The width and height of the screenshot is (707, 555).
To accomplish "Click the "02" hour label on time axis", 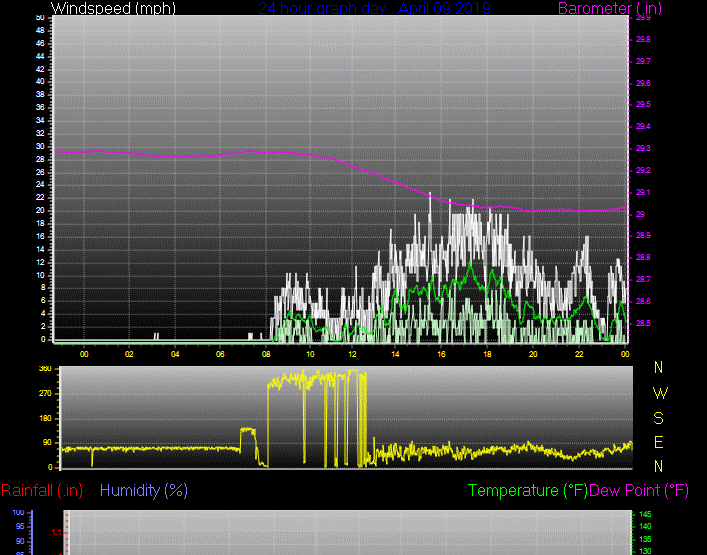I will pos(129,354).
